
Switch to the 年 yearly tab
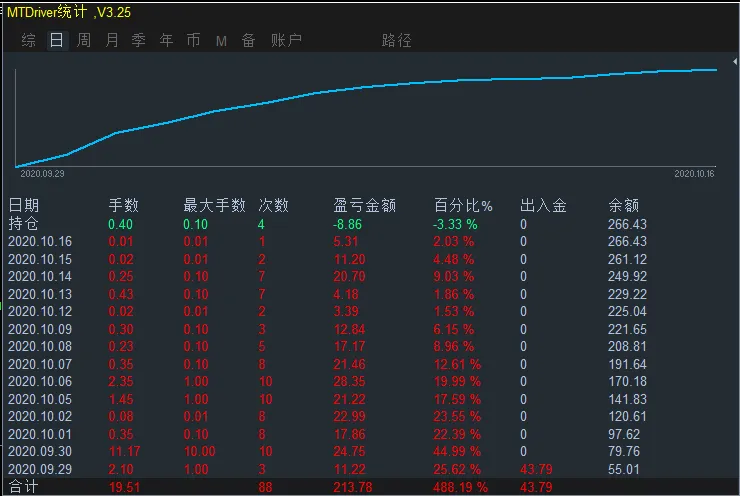click(166, 41)
